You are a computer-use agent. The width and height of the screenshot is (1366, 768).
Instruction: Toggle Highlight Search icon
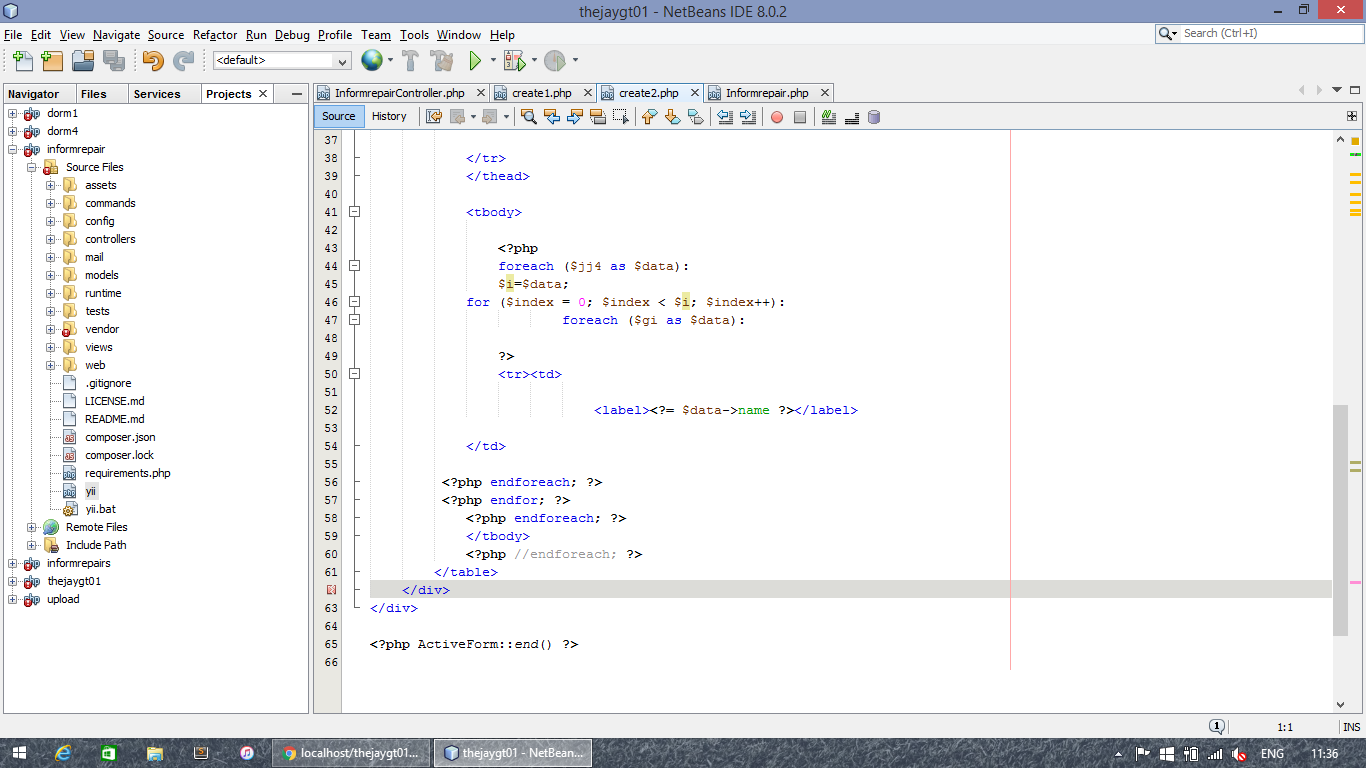point(598,117)
